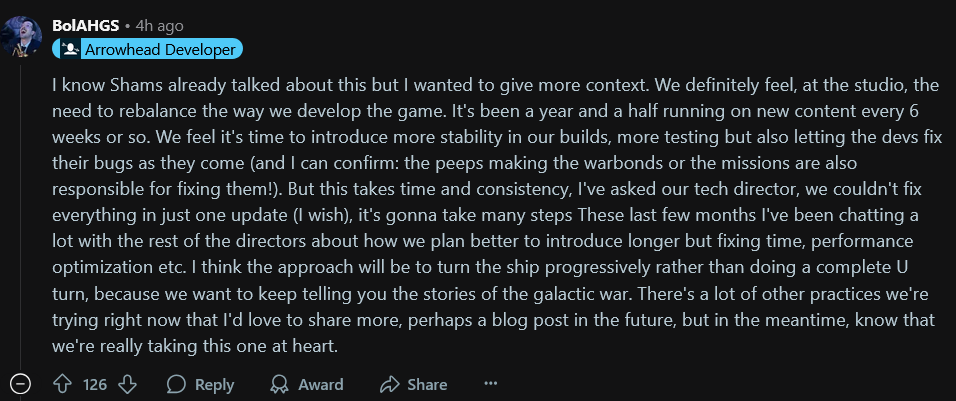Click the speech bubble Reply icon
The width and height of the screenshot is (956, 401).
coord(177,384)
